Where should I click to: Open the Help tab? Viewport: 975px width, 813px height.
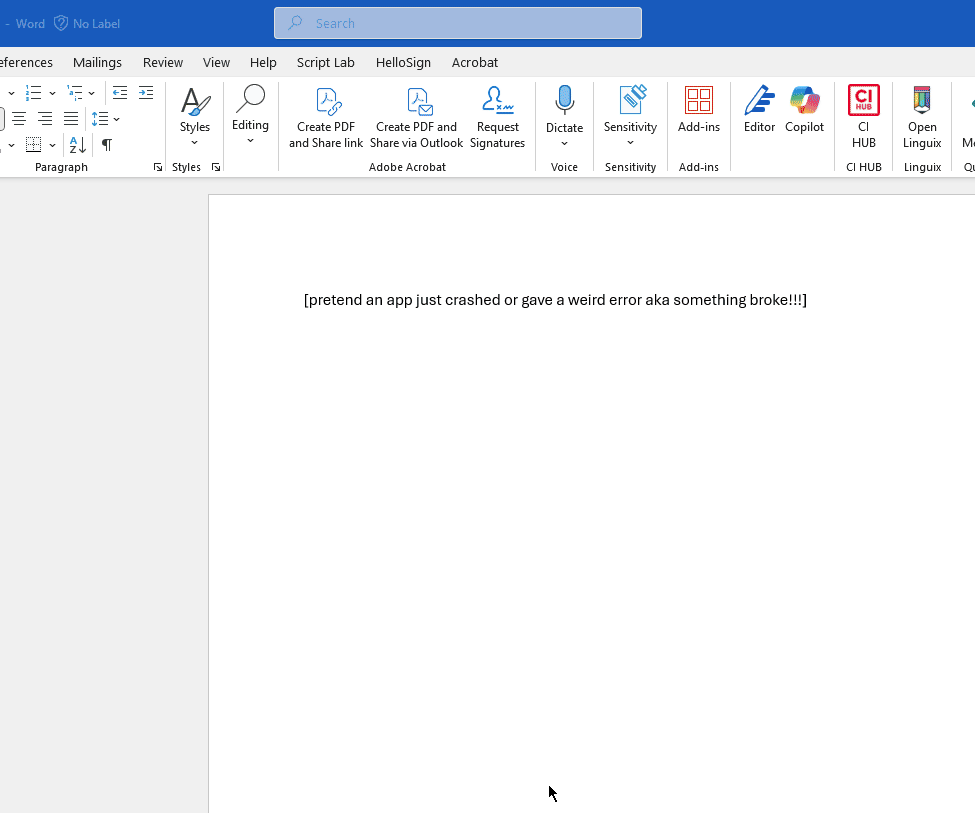point(263,63)
